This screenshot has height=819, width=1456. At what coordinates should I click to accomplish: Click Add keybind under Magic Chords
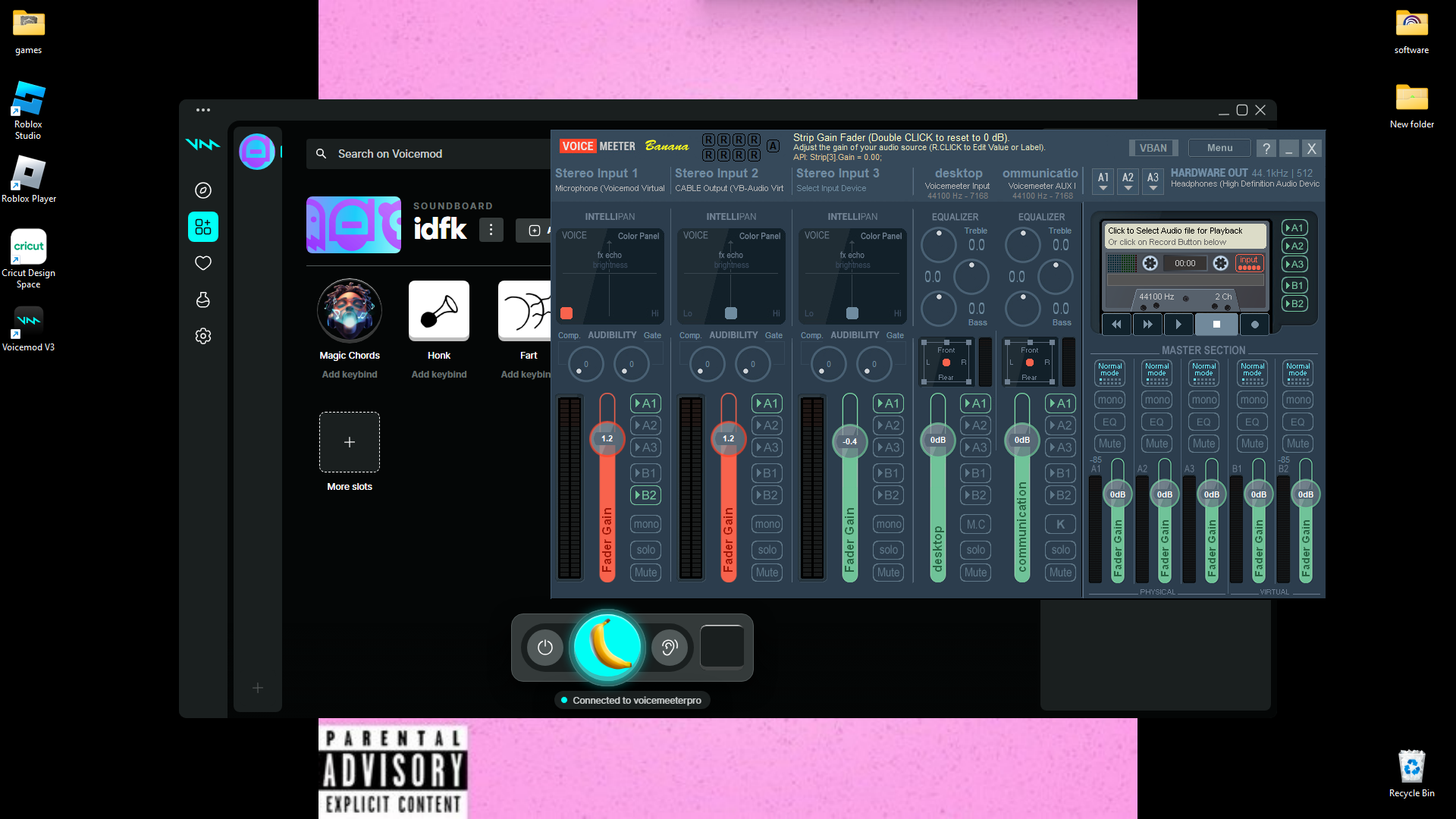(349, 375)
